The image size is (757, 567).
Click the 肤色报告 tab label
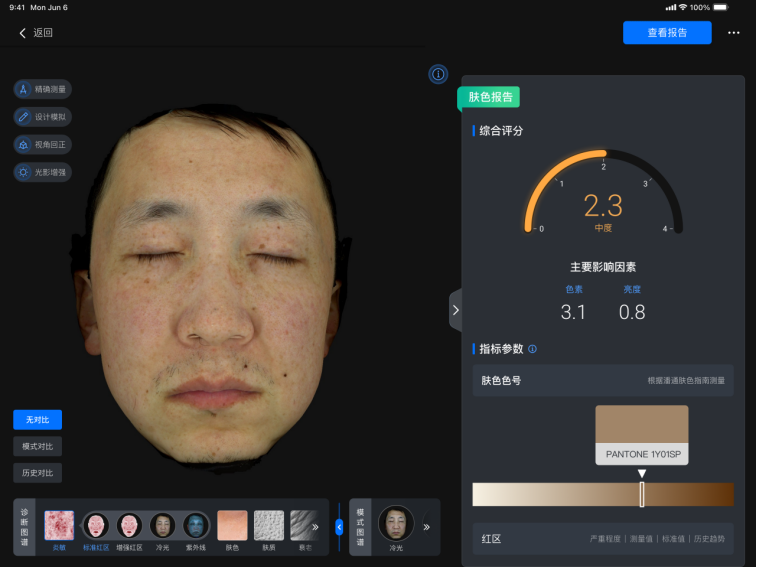tap(490, 97)
